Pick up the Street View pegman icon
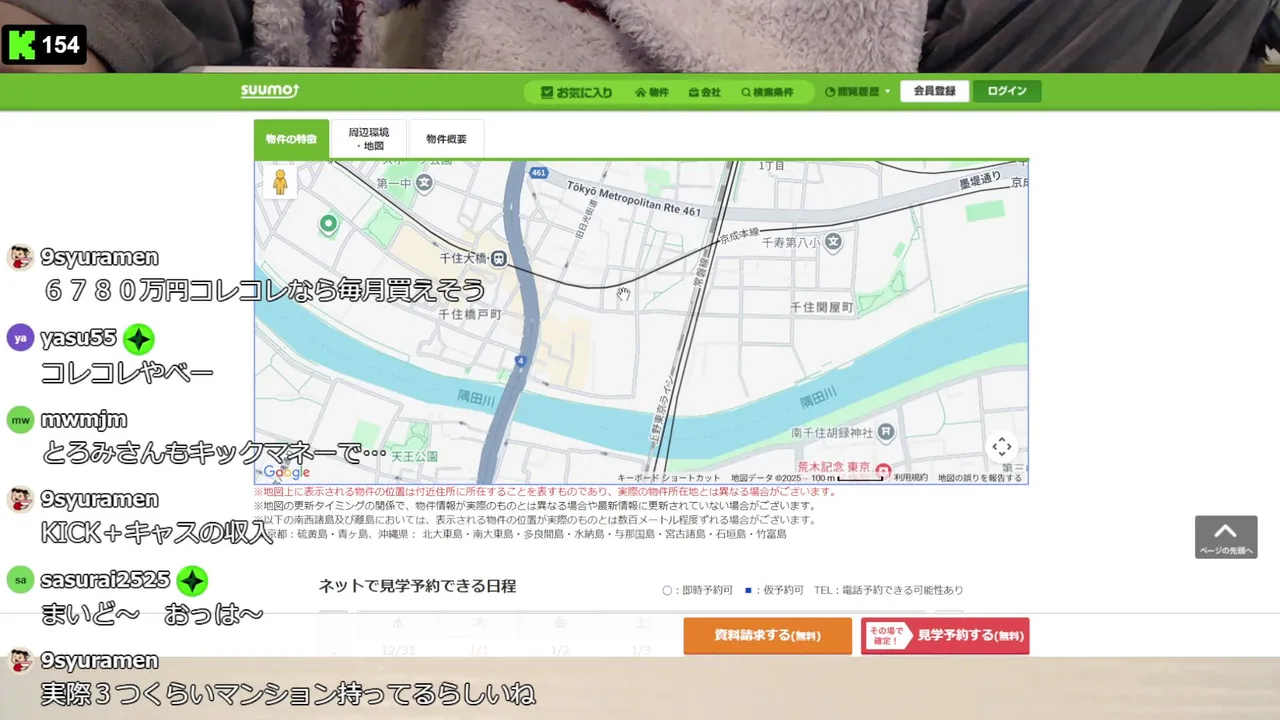1280x720 pixels. [280, 182]
